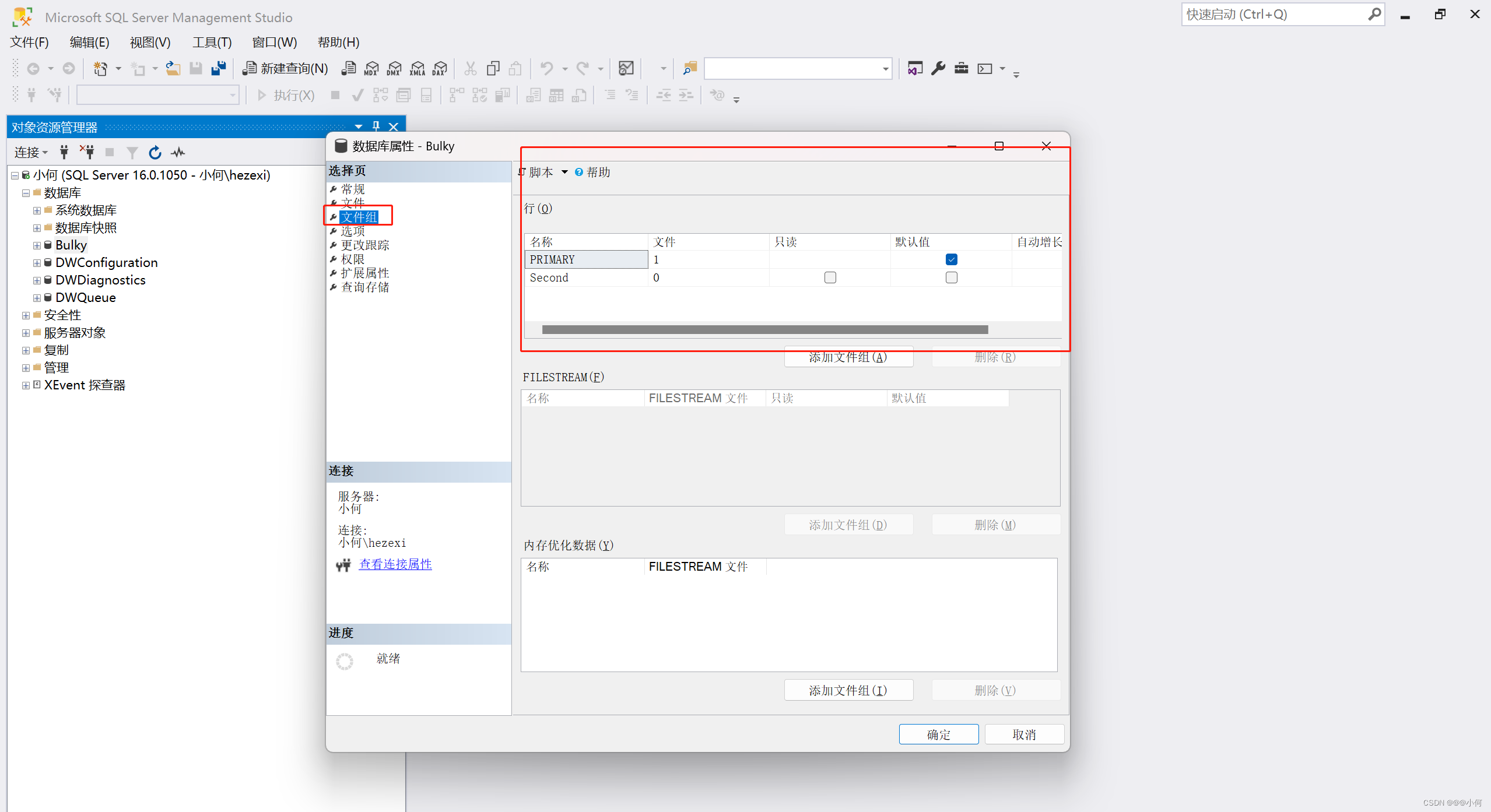
Task: Click the Activity Monitor icon in Object Explorer
Action: (178, 152)
